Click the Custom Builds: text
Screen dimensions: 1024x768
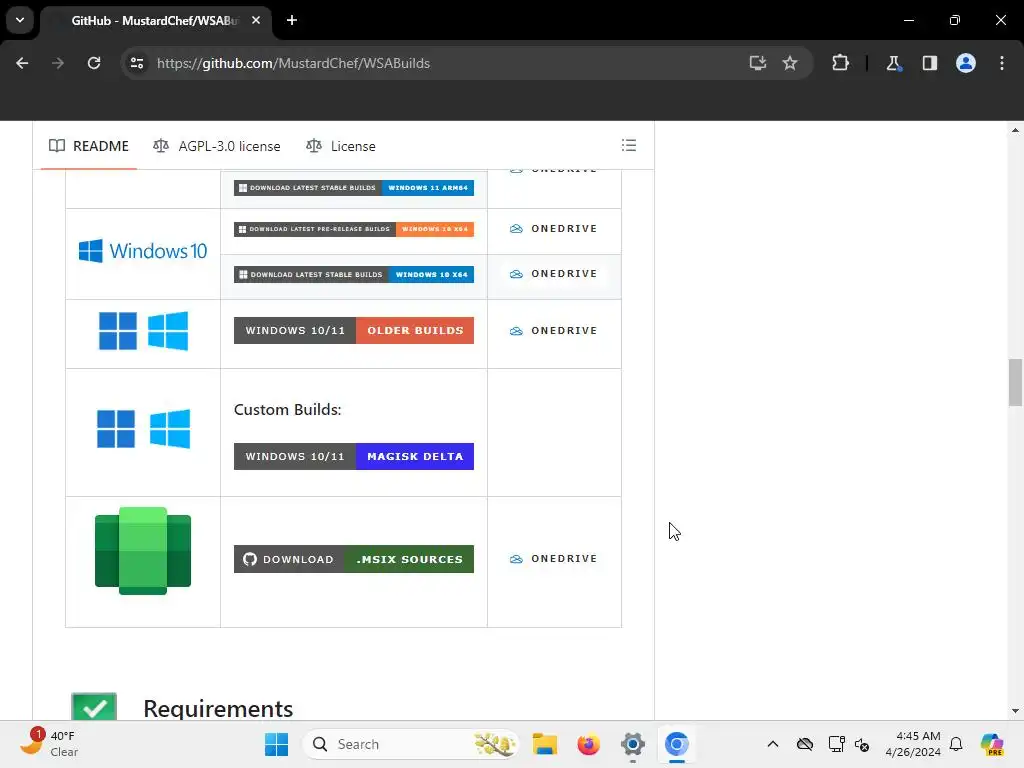click(x=287, y=409)
